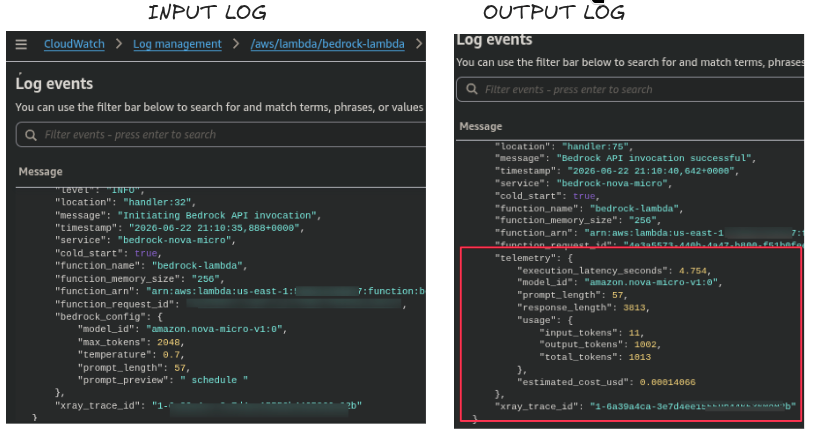Select "bedrock-lambda" function_name value in input log
Viewport: 816px width, 438px height.
coord(197,266)
